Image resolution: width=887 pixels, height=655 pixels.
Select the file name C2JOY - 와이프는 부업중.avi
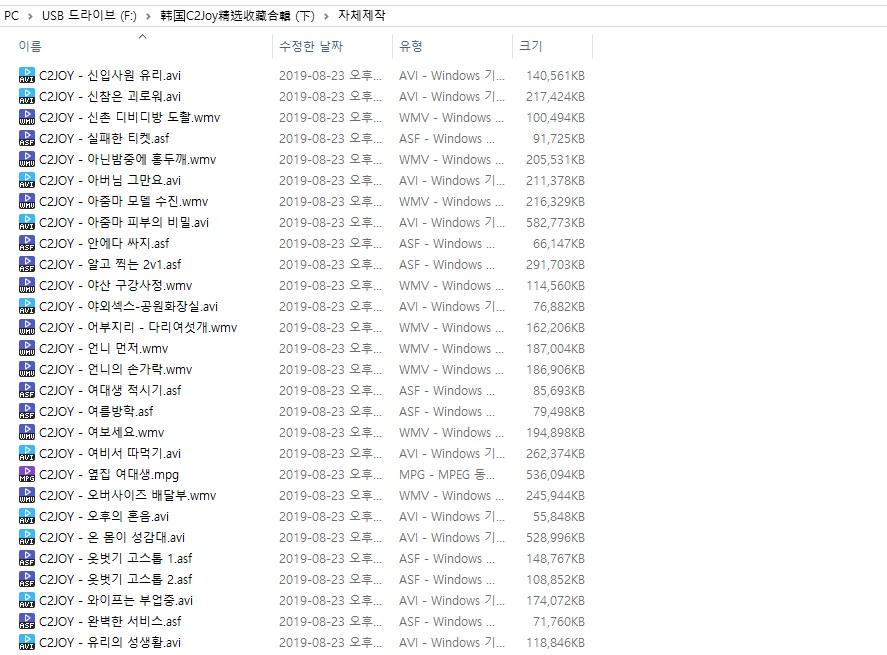tap(116, 600)
